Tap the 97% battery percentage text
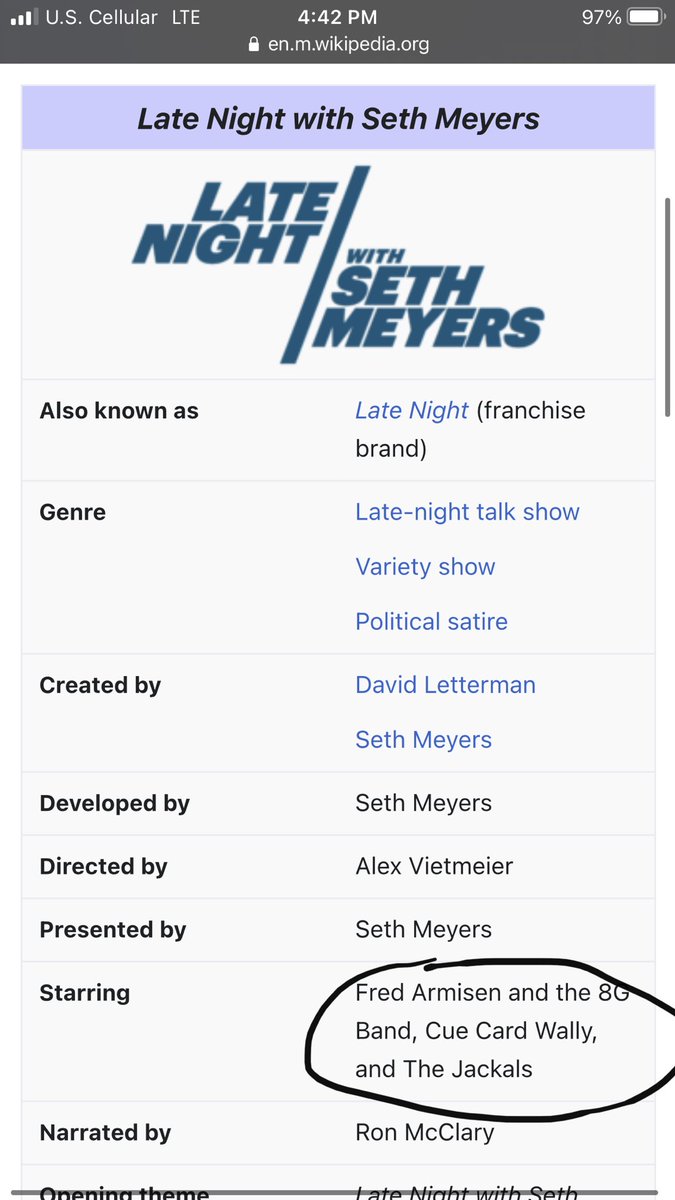The height and width of the screenshot is (1200, 675). point(602,18)
